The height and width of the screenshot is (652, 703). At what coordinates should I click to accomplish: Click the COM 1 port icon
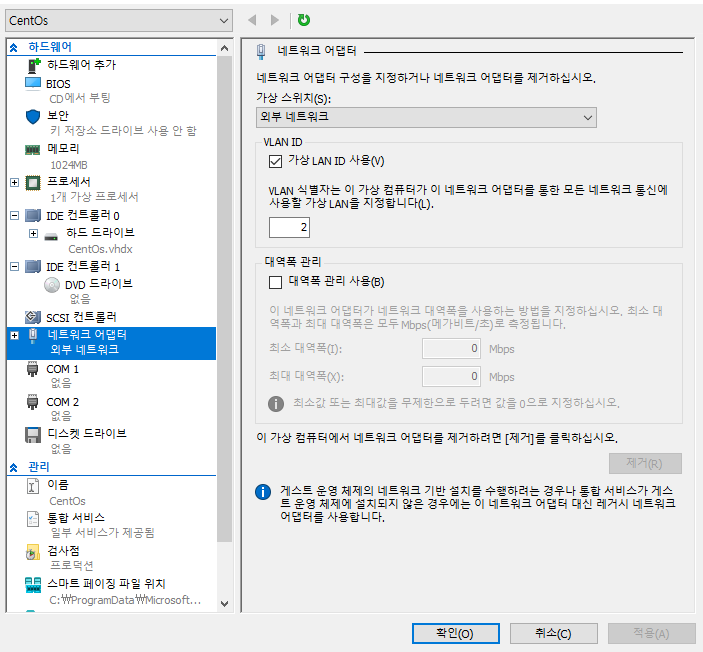[32, 369]
